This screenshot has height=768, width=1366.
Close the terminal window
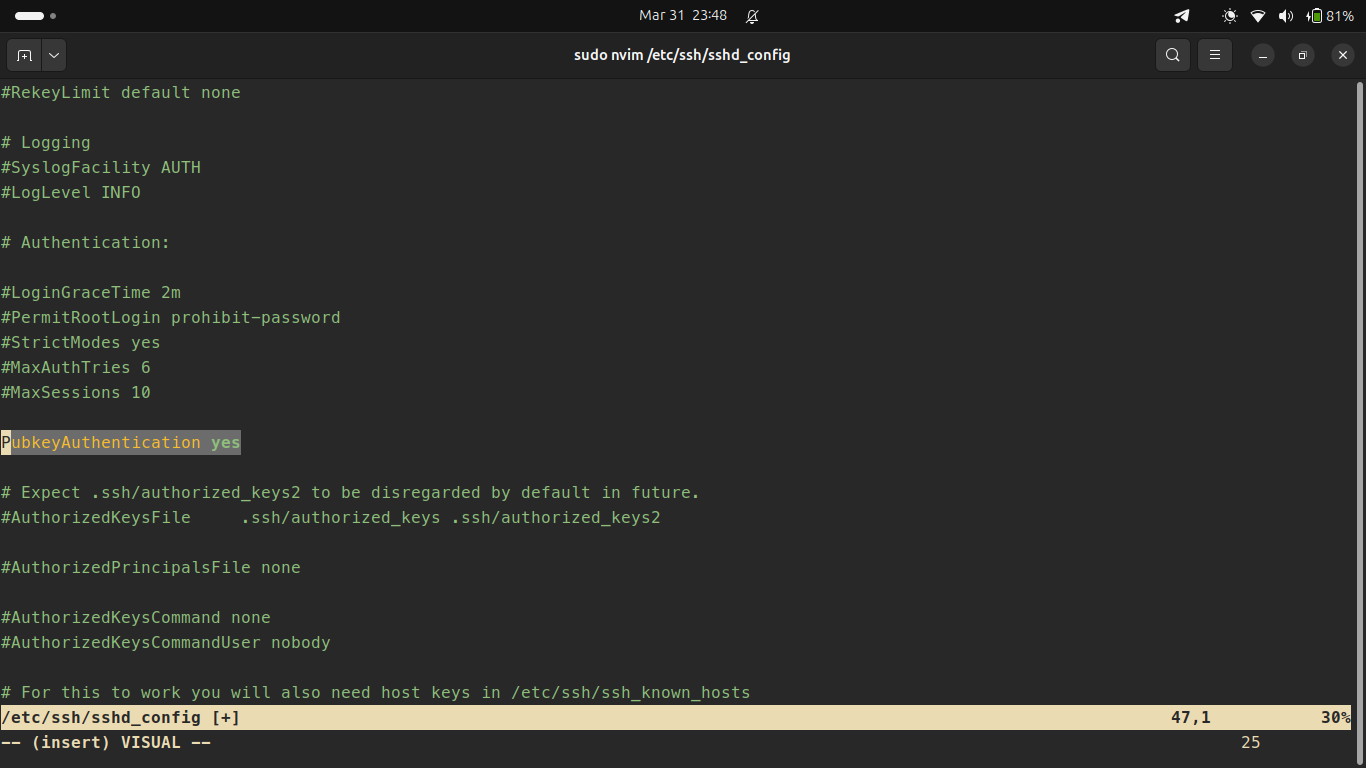[x=1343, y=55]
